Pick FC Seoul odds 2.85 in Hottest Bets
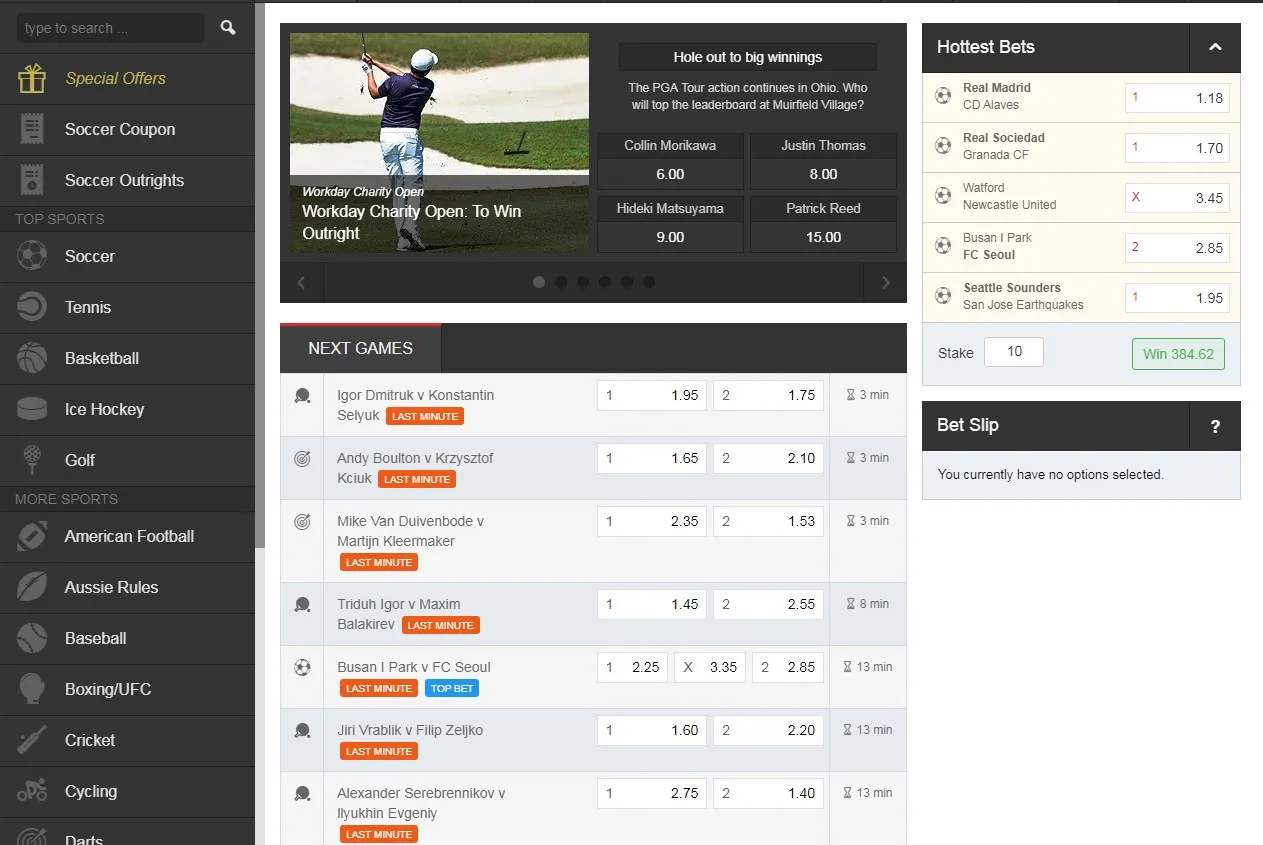Viewport: 1263px width, 845px height. tap(1177, 248)
